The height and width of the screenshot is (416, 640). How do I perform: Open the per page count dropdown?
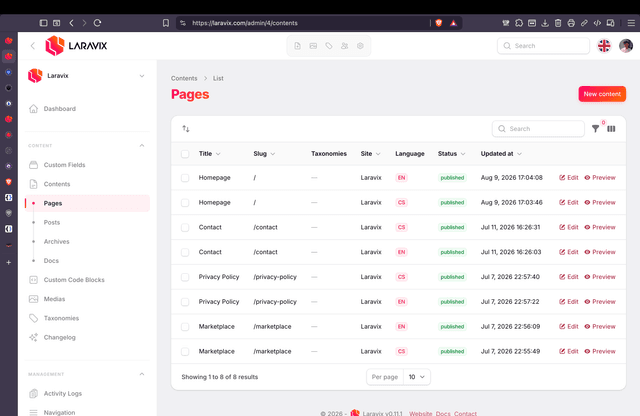pyautogui.click(x=417, y=377)
